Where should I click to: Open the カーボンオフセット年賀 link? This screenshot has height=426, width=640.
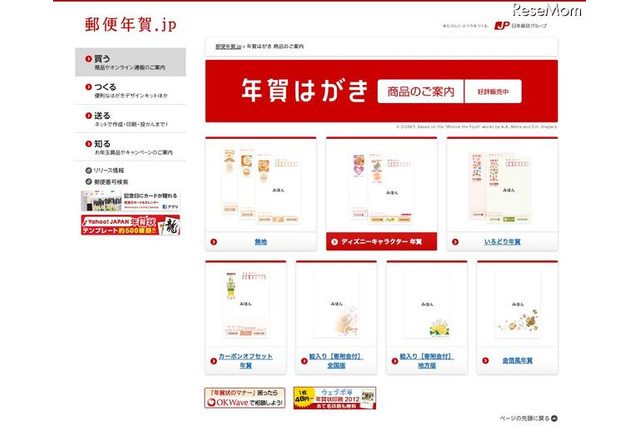pos(245,361)
